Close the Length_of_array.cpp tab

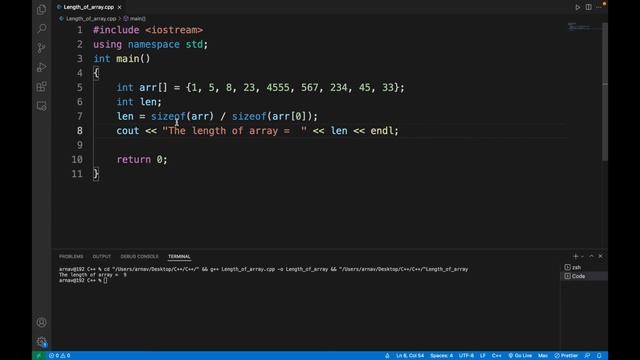(120, 7)
